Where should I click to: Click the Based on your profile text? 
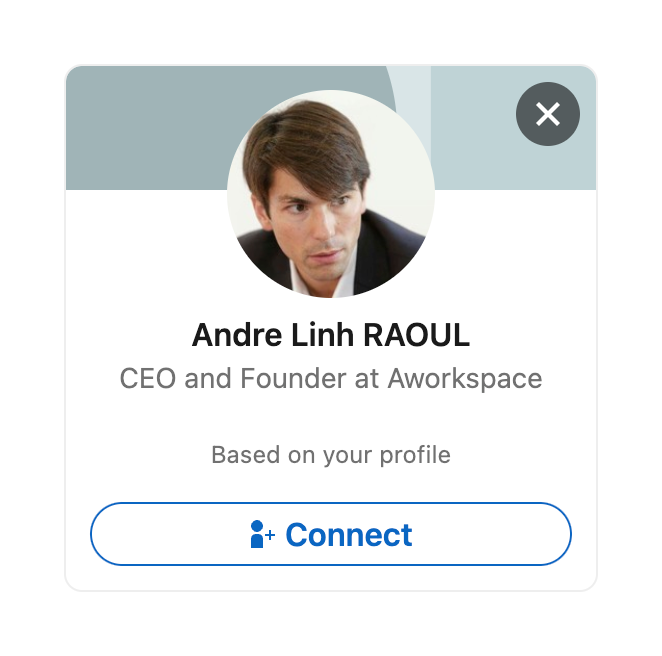(x=330, y=455)
